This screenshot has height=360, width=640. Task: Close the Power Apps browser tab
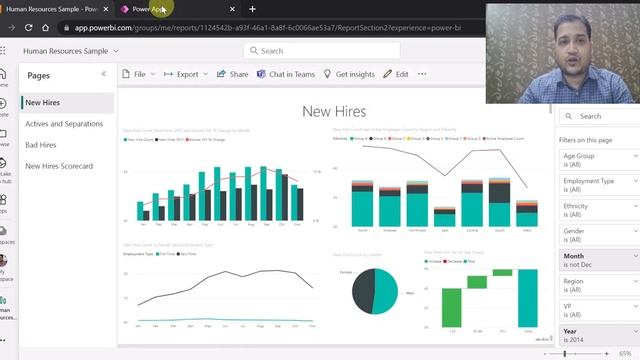click(232, 9)
